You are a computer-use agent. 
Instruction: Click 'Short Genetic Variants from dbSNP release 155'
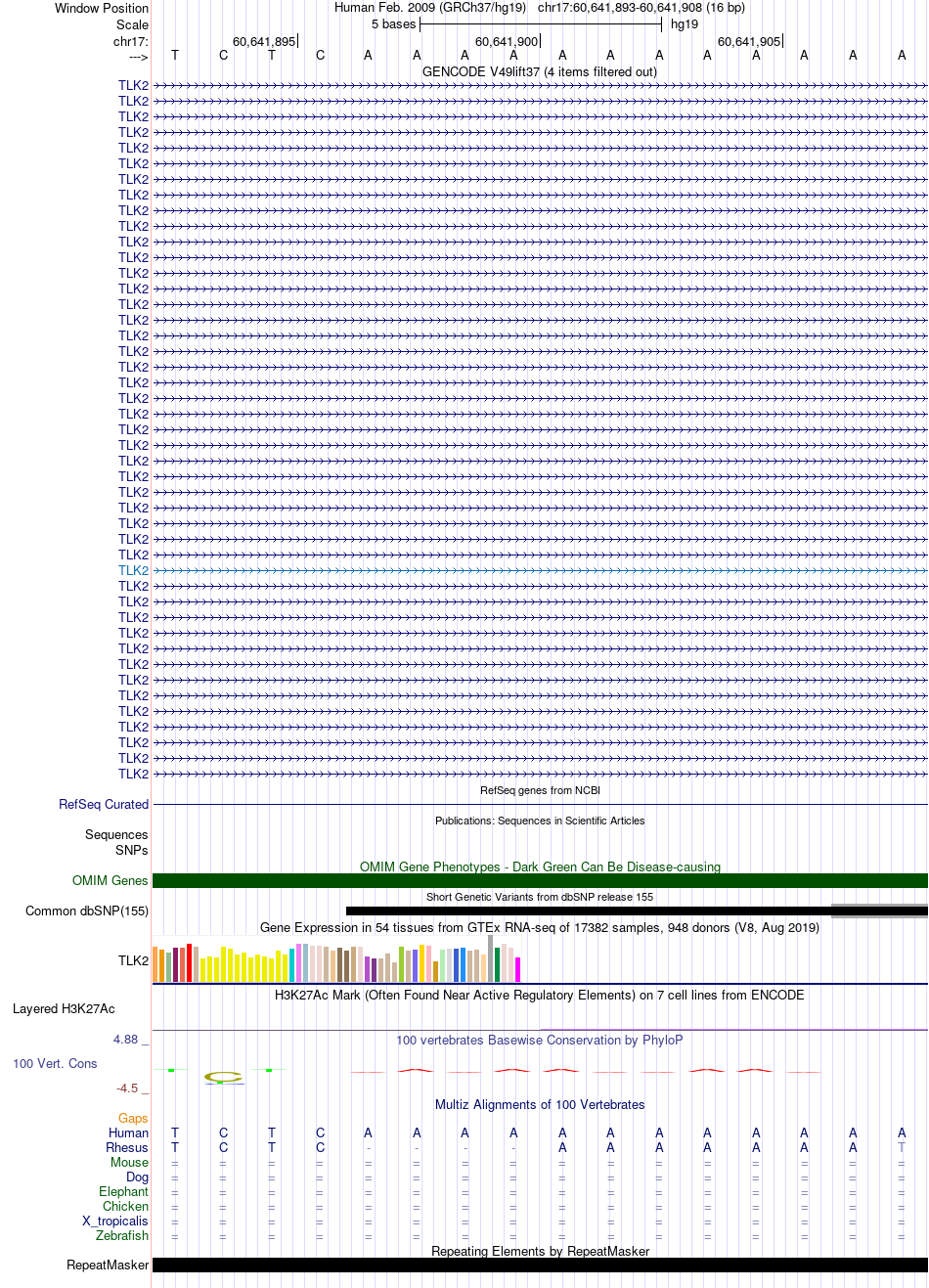[x=540, y=897]
